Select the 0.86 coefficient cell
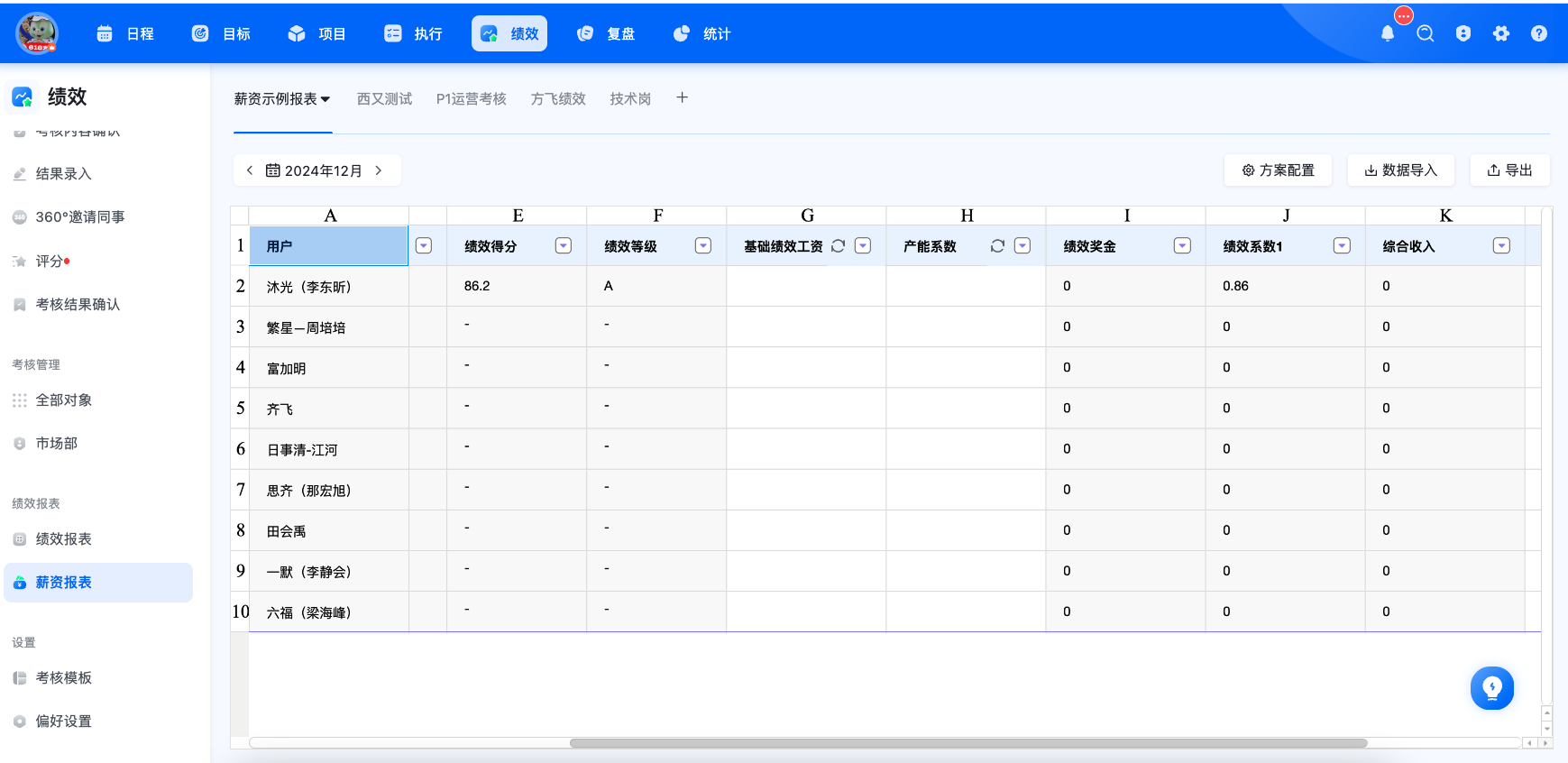This screenshot has width=1568, height=763. coord(1286,287)
